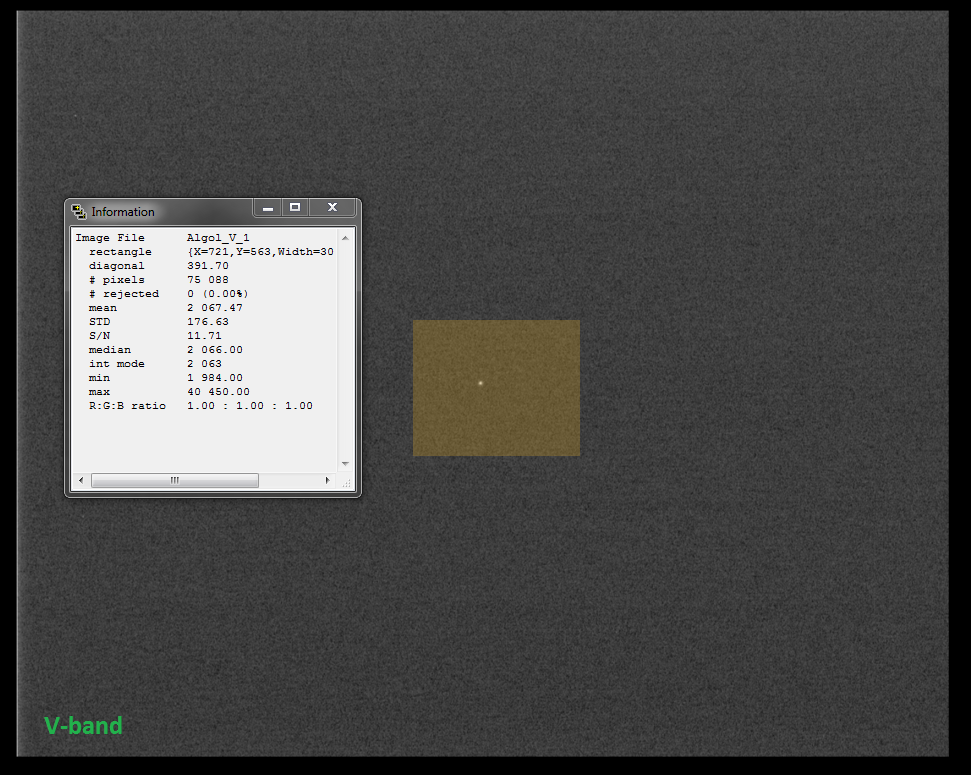The image size is (971, 775).
Task: Click the horizontal scrollbar right arrow
Action: coord(327,481)
